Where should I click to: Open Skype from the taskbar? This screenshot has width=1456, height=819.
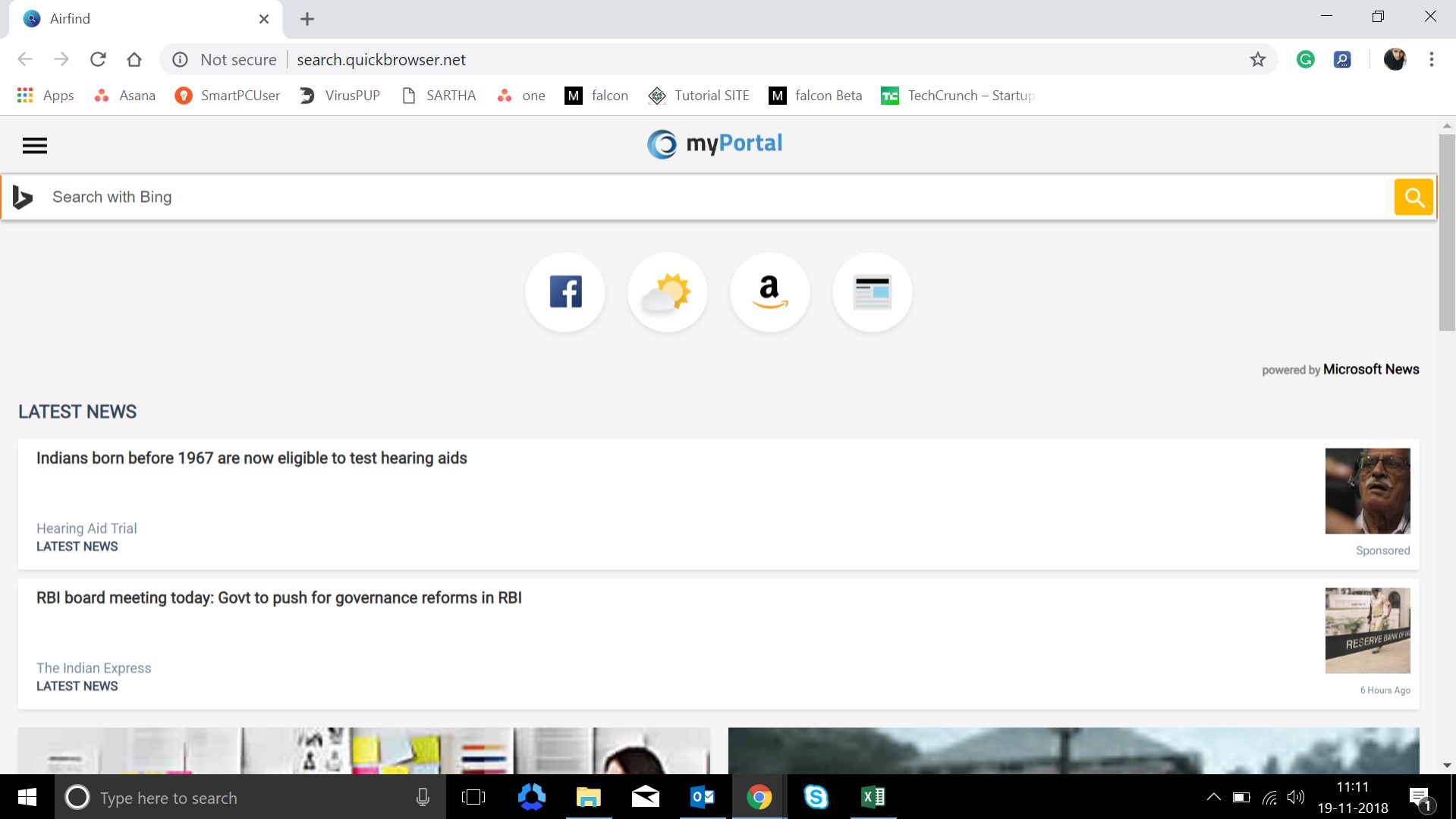tap(816, 797)
